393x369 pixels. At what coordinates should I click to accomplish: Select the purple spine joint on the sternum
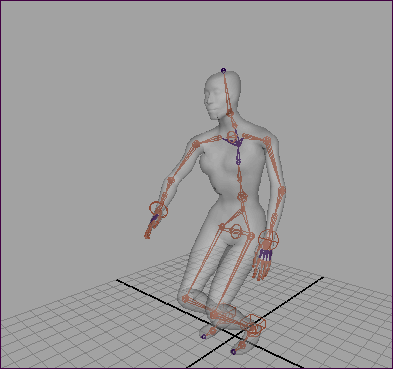pyautogui.click(x=238, y=162)
